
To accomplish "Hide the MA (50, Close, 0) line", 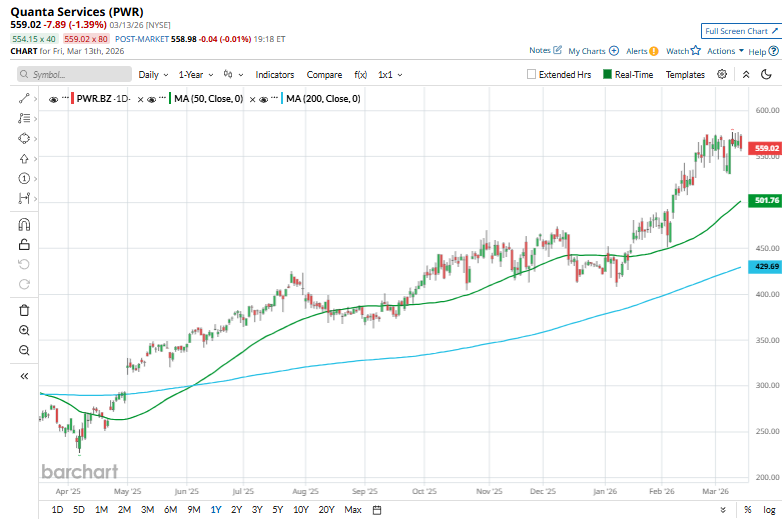I will tap(151, 99).
